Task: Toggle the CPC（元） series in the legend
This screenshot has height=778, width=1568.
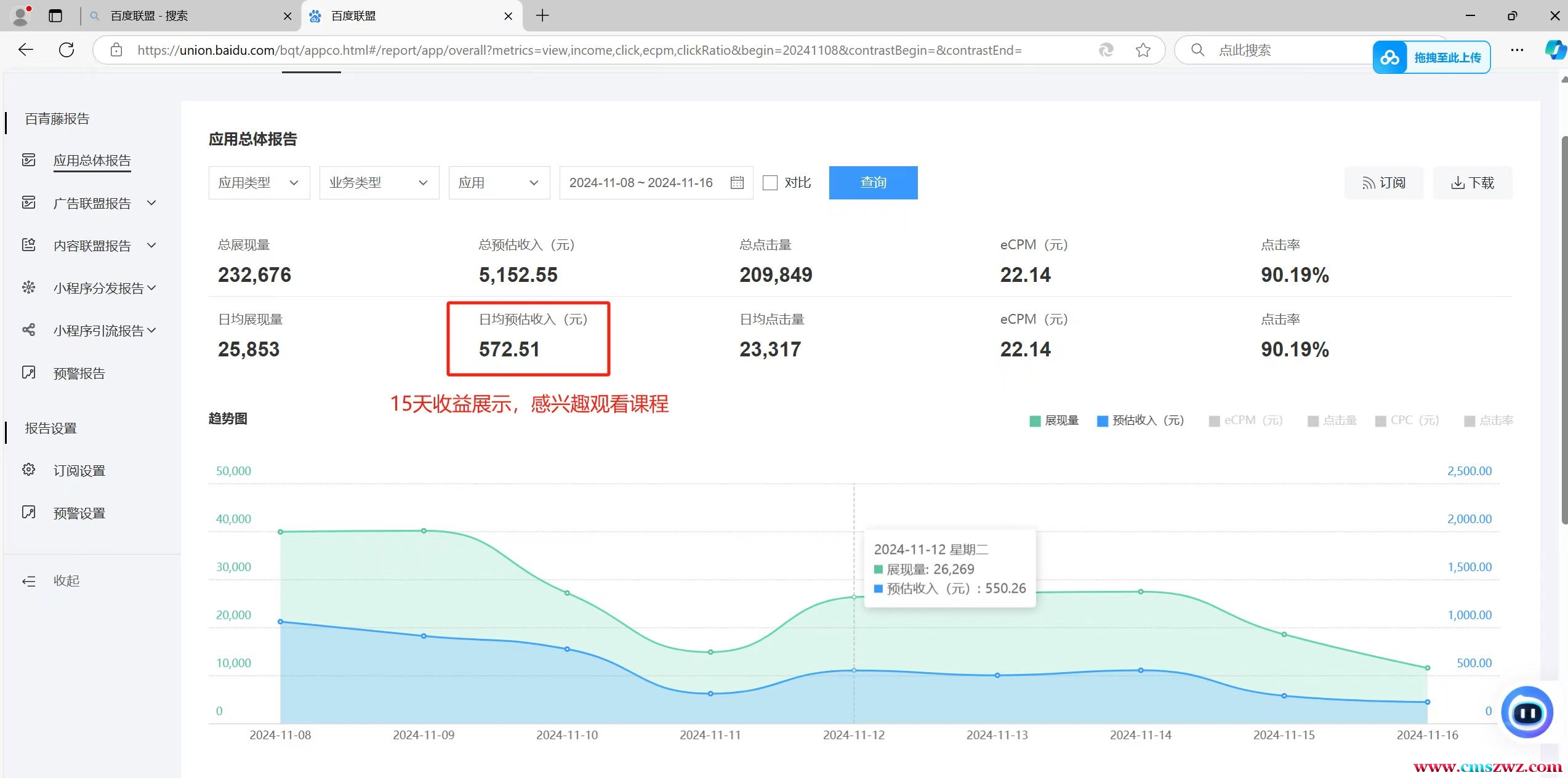Action: click(x=1407, y=421)
